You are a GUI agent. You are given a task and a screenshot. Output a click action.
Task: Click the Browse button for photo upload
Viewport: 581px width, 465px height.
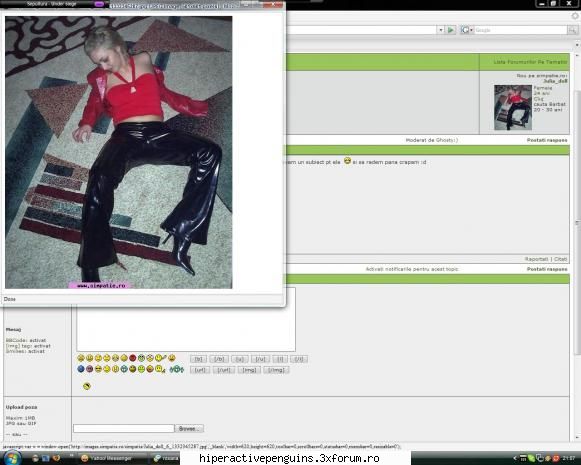click(189, 429)
